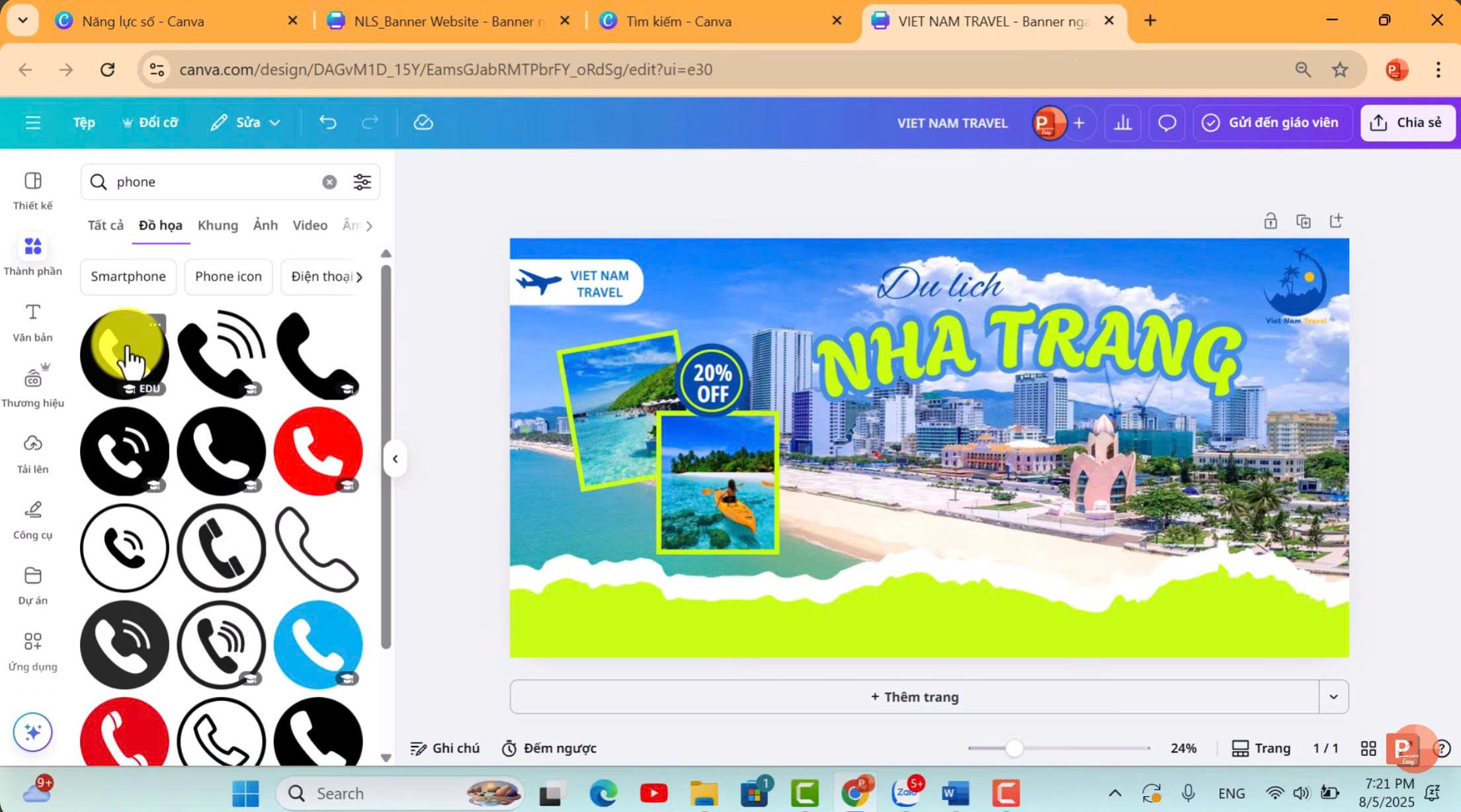Open the Tải lên uploads panel

tap(32, 454)
